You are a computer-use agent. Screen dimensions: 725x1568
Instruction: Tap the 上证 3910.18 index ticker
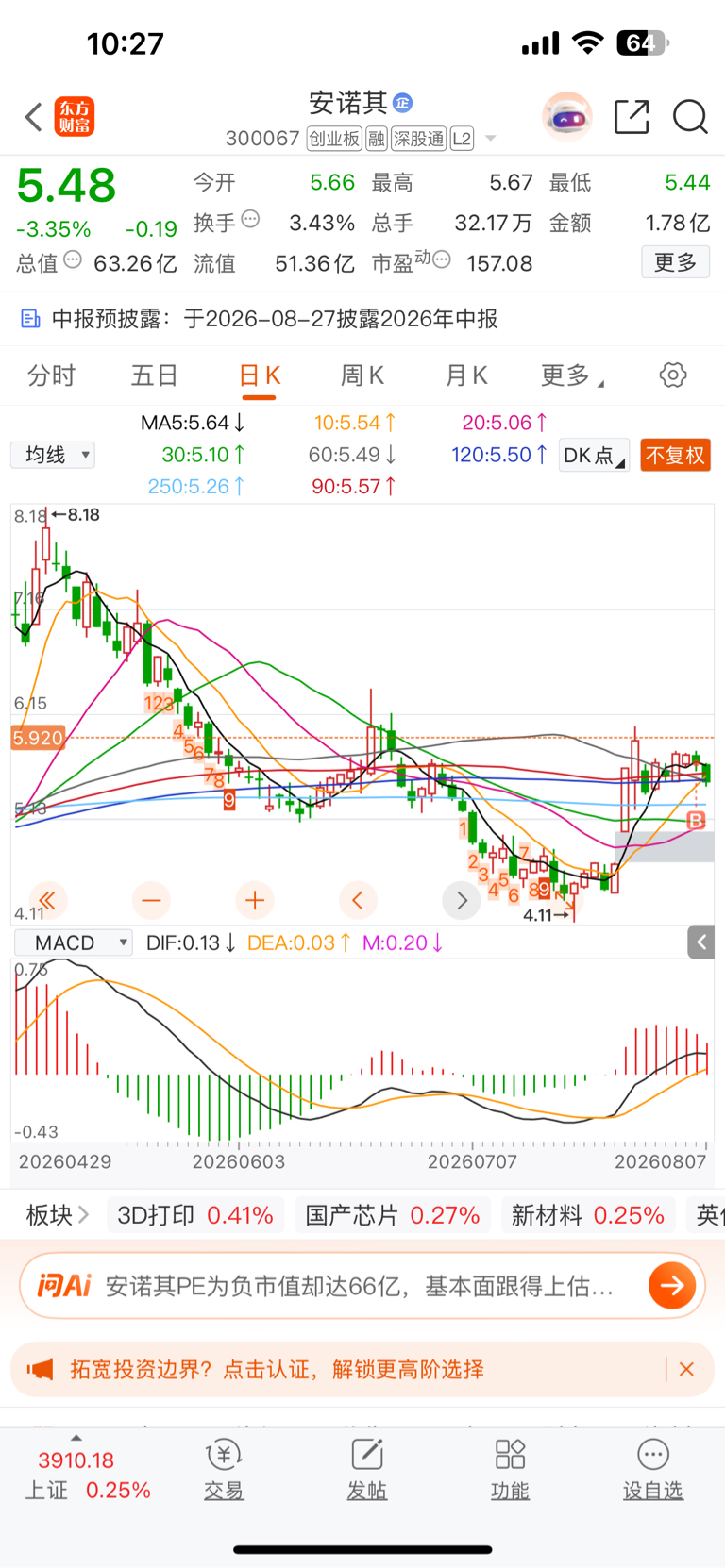point(87,1475)
